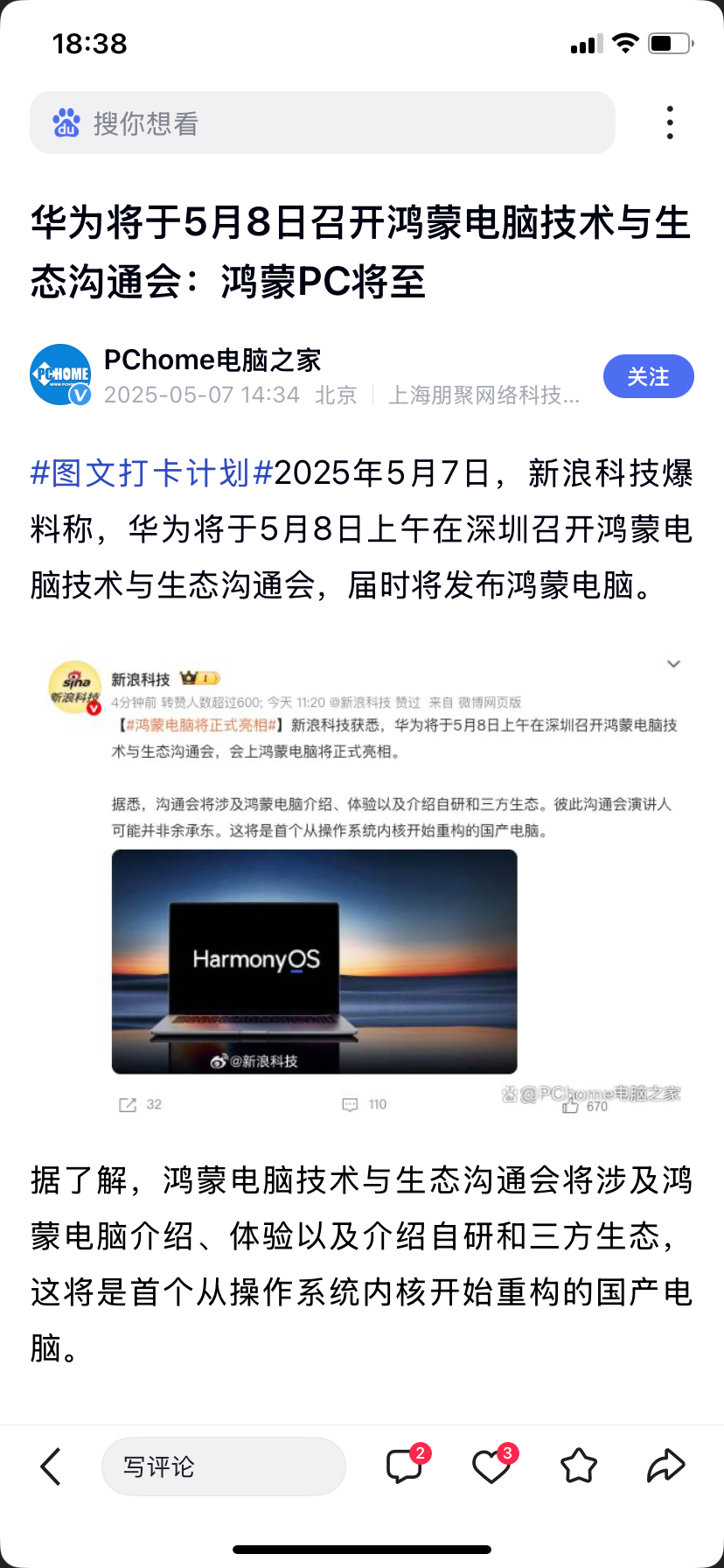Tap the thumbs-up icon showing 670
The image size is (724, 1568).
coord(571,1107)
